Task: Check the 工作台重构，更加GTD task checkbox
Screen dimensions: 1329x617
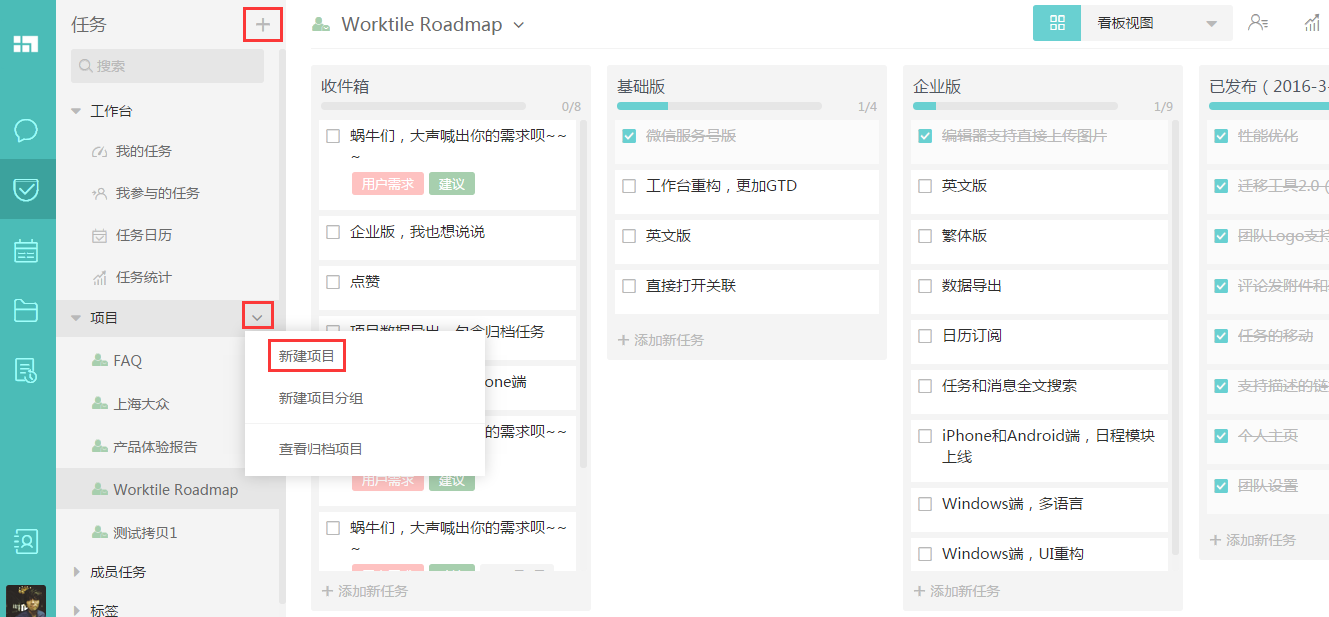Action: pos(629,185)
